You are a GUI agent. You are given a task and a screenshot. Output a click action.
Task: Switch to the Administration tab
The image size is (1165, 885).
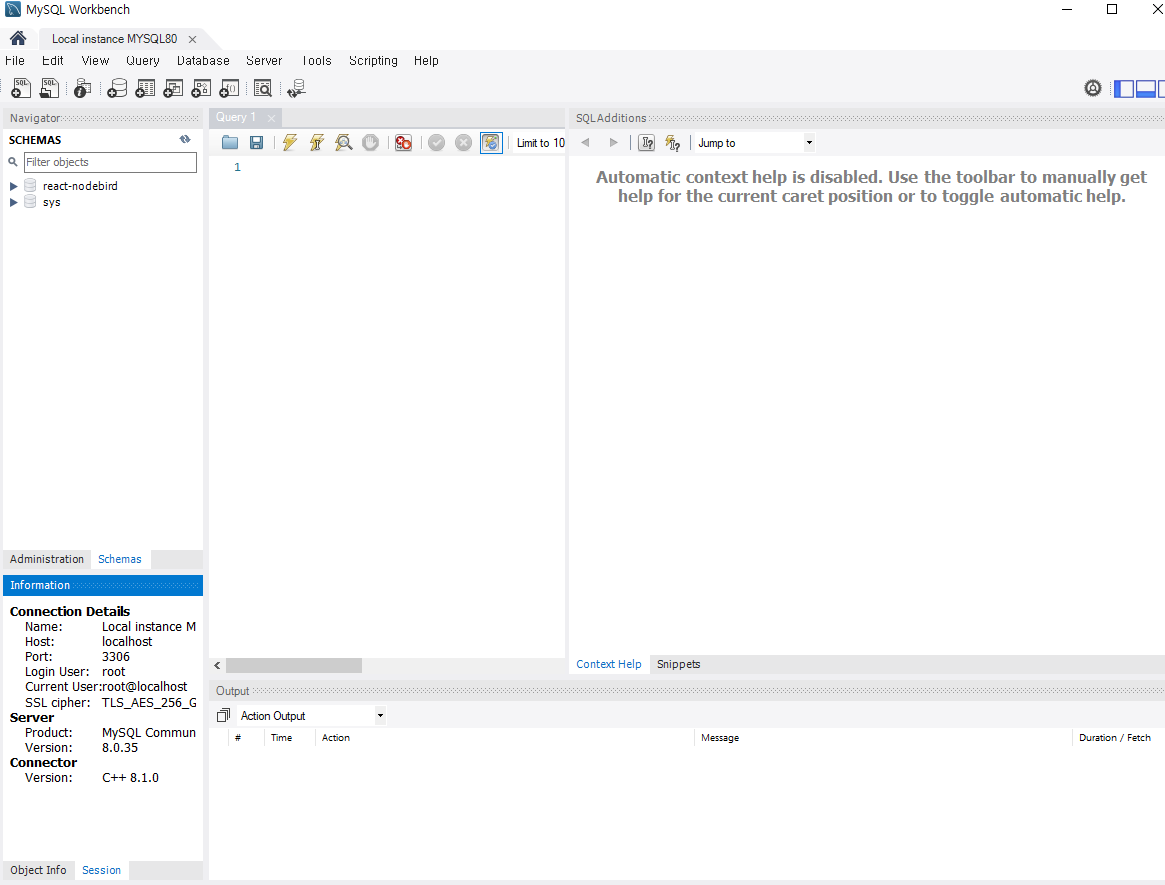[x=47, y=559]
